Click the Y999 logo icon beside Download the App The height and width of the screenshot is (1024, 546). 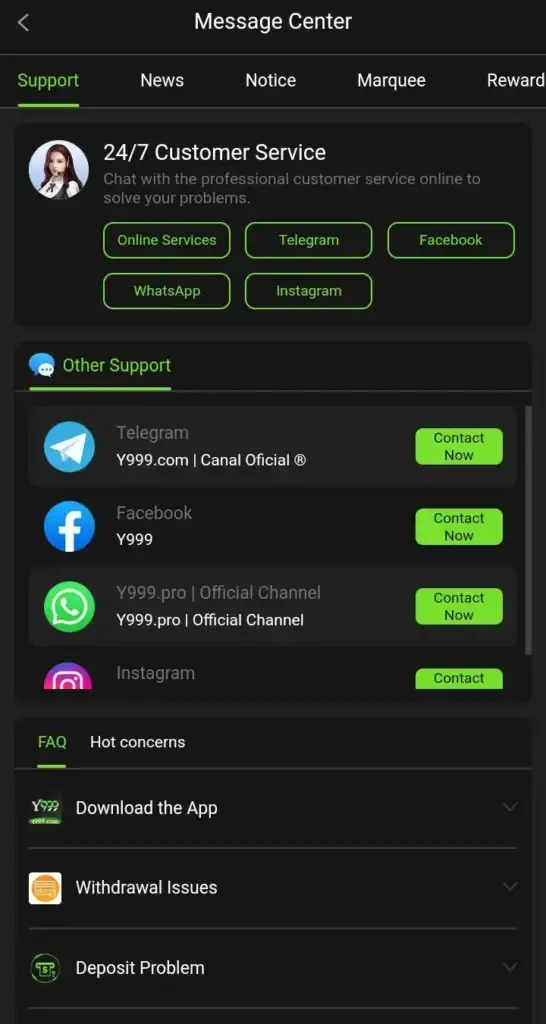[x=45, y=808]
